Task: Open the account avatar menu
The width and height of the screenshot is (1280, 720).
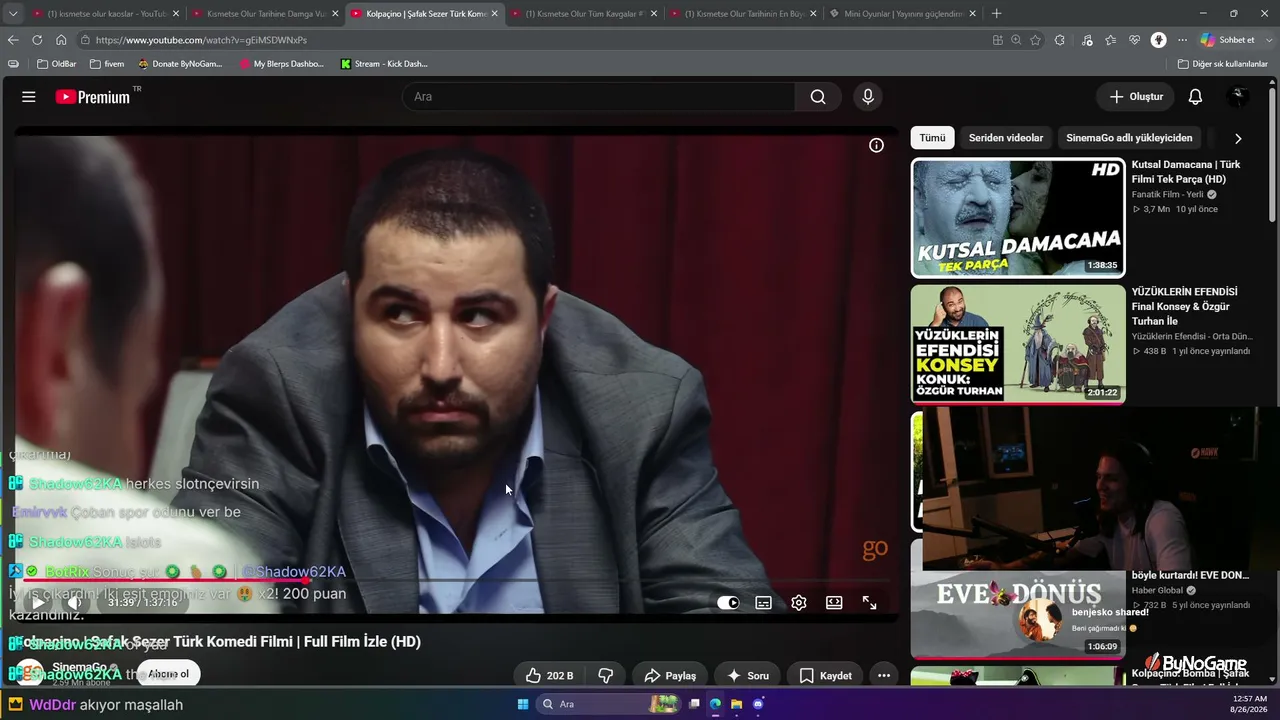Action: (1238, 97)
